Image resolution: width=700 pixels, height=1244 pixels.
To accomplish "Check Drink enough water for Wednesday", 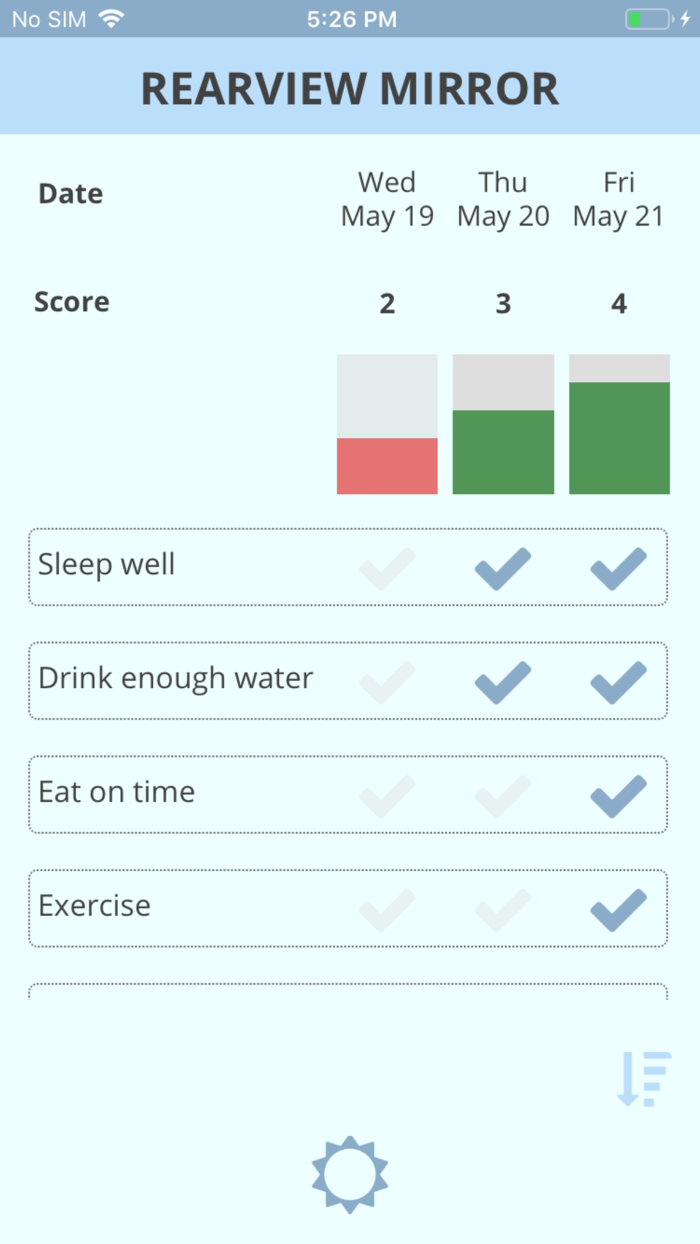I will 387,683.
